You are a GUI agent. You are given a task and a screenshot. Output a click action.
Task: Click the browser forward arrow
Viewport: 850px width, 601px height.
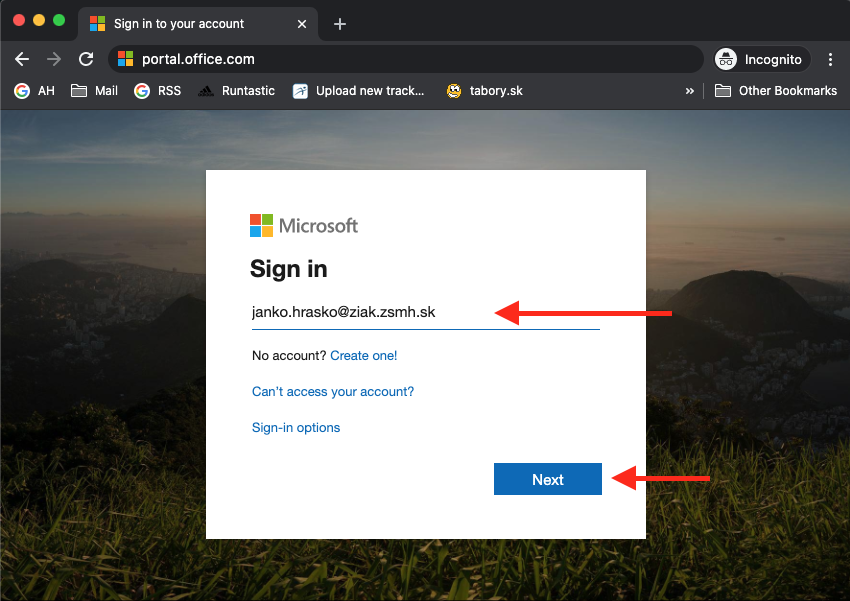point(54,59)
